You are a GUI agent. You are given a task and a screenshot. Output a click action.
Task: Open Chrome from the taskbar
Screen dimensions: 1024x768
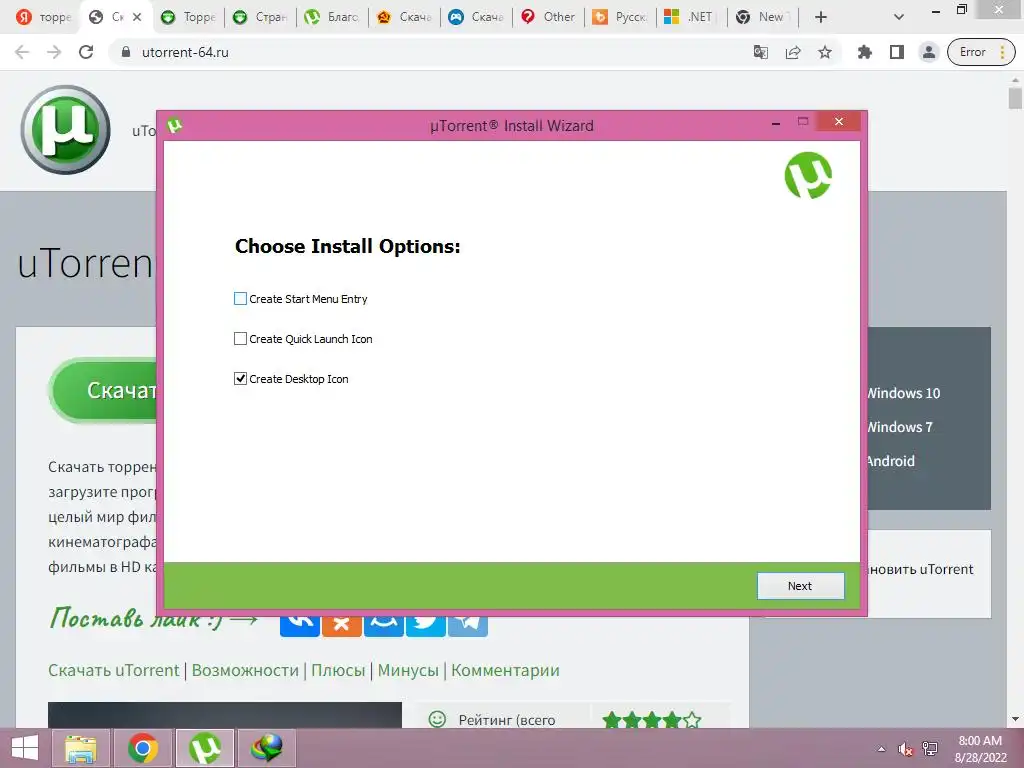(143, 748)
